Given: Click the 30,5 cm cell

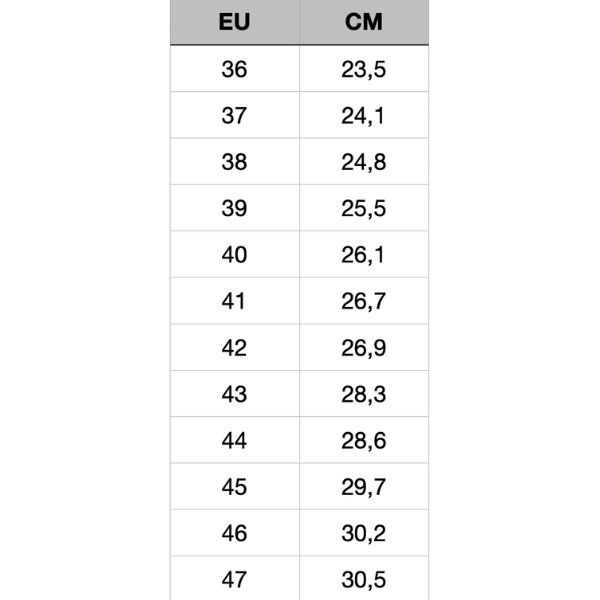Looking at the screenshot, I should point(364,579).
